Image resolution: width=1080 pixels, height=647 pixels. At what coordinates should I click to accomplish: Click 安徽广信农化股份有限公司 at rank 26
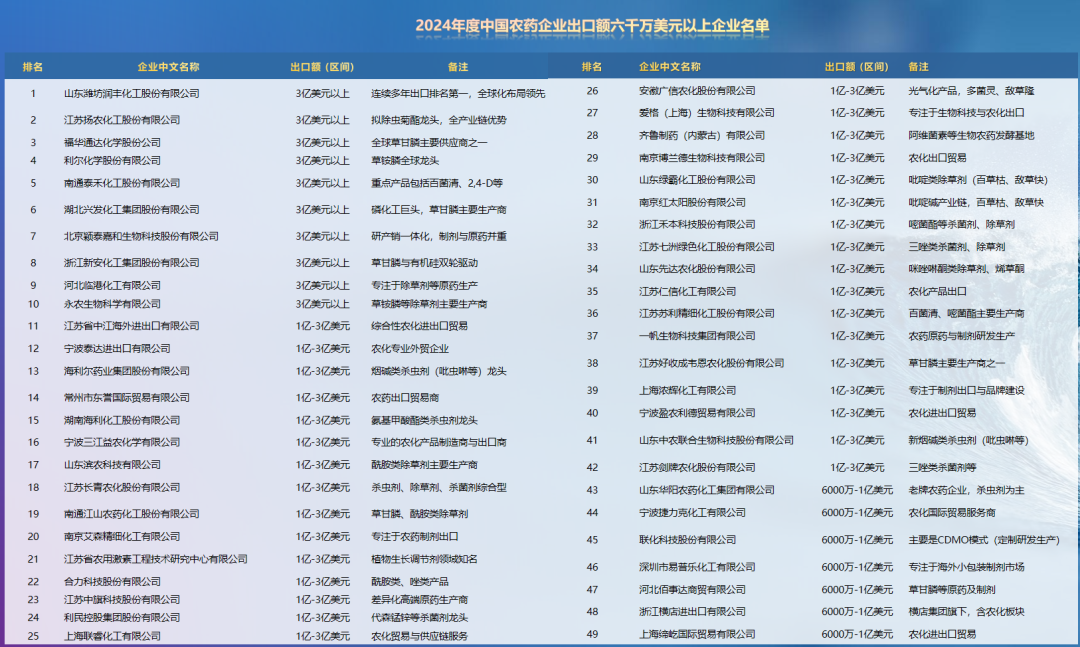pos(697,92)
